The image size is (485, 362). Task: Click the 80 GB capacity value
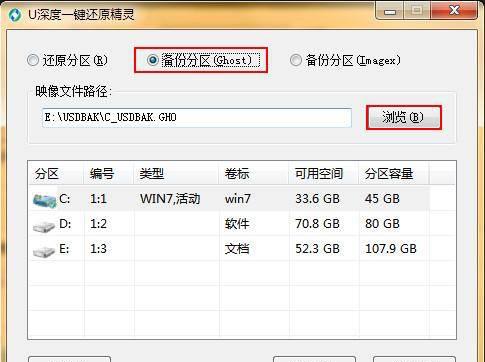pos(382,224)
